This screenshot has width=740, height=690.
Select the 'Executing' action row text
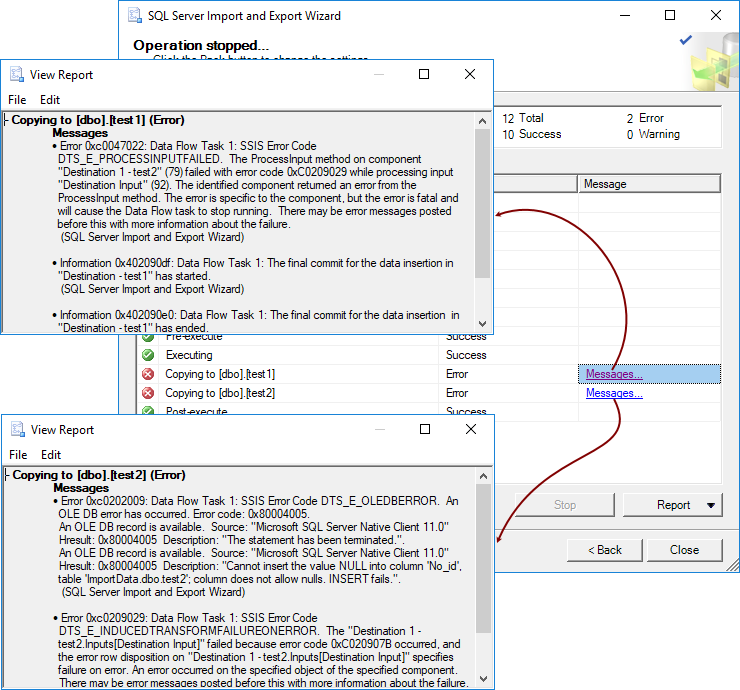coord(189,355)
